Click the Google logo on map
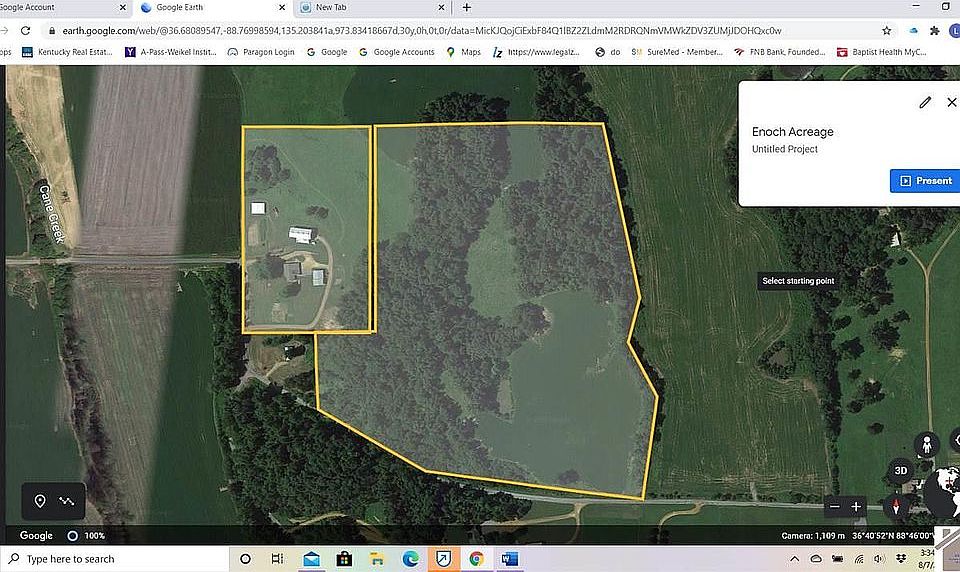The image size is (960, 572). [x=36, y=535]
